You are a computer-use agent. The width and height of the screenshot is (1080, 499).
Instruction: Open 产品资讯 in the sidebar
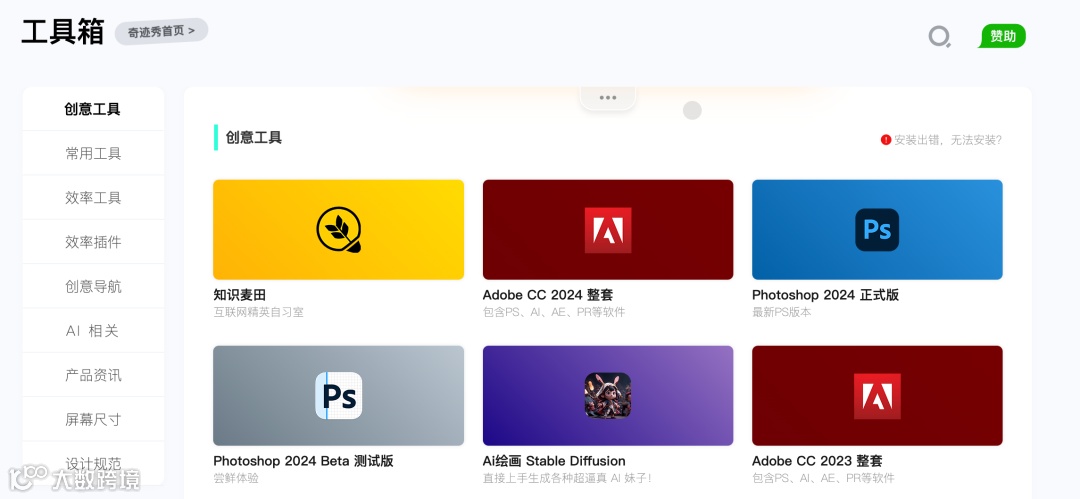(x=93, y=375)
